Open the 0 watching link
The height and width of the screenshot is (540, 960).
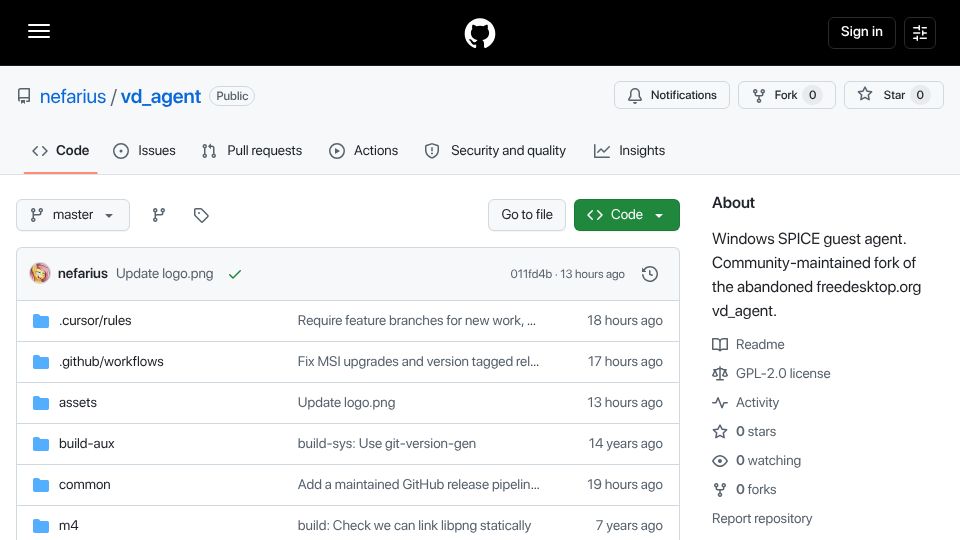coord(757,460)
